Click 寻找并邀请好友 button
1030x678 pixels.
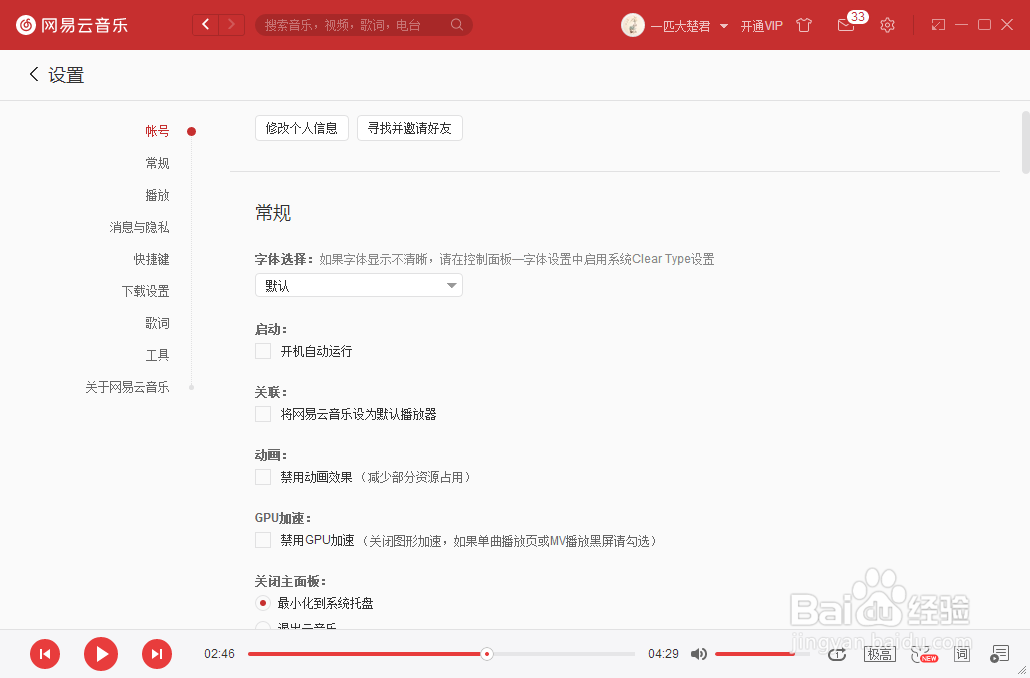click(409, 128)
